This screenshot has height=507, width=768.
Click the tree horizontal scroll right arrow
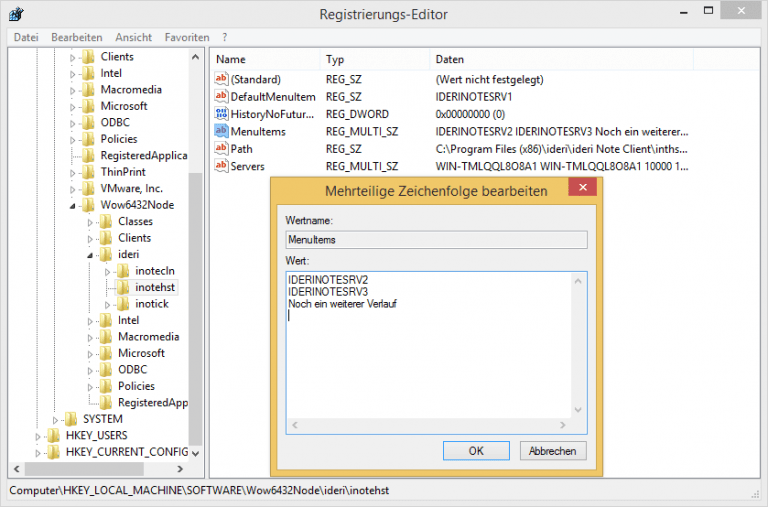(180, 469)
